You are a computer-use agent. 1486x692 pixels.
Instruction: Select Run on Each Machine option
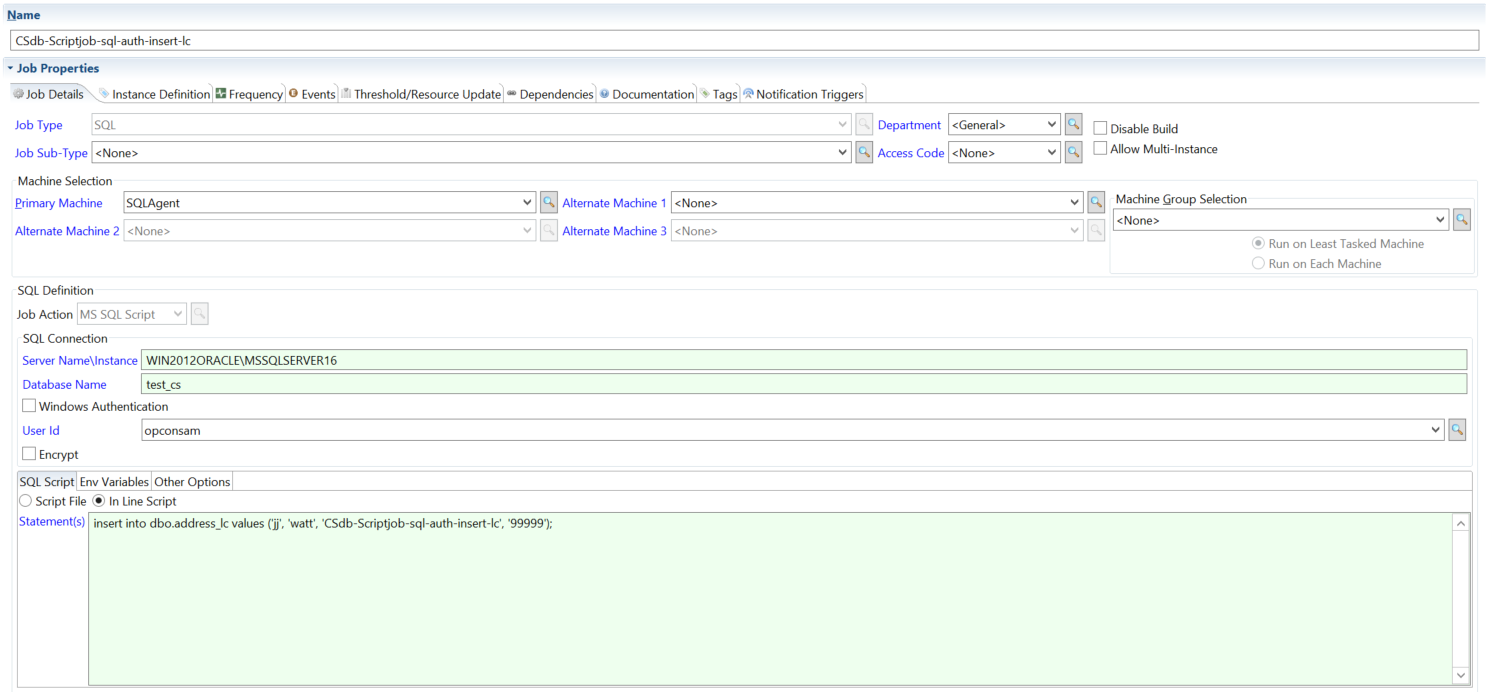[1258, 264]
